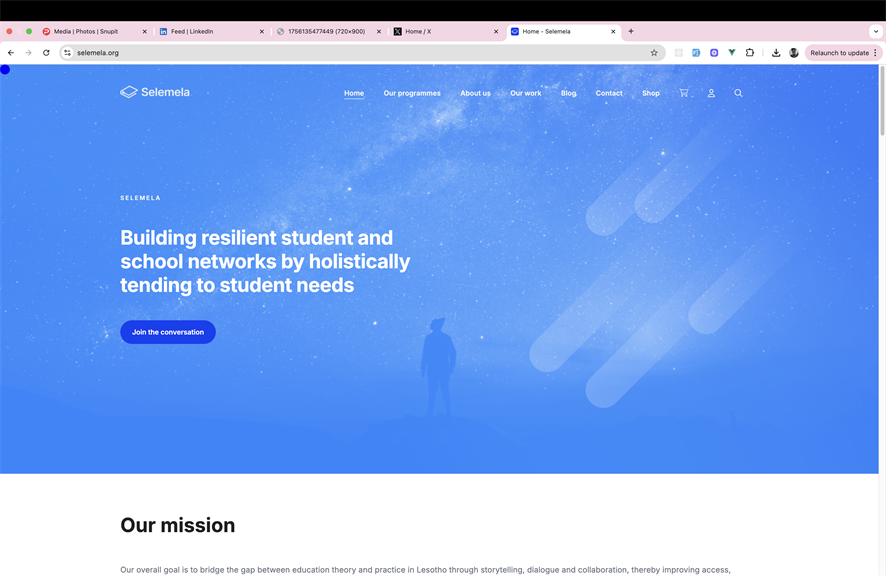Open the Downloads icon in toolbar
Image resolution: width=886 pixels, height=576 pixels.
click(x=776, y=53)
